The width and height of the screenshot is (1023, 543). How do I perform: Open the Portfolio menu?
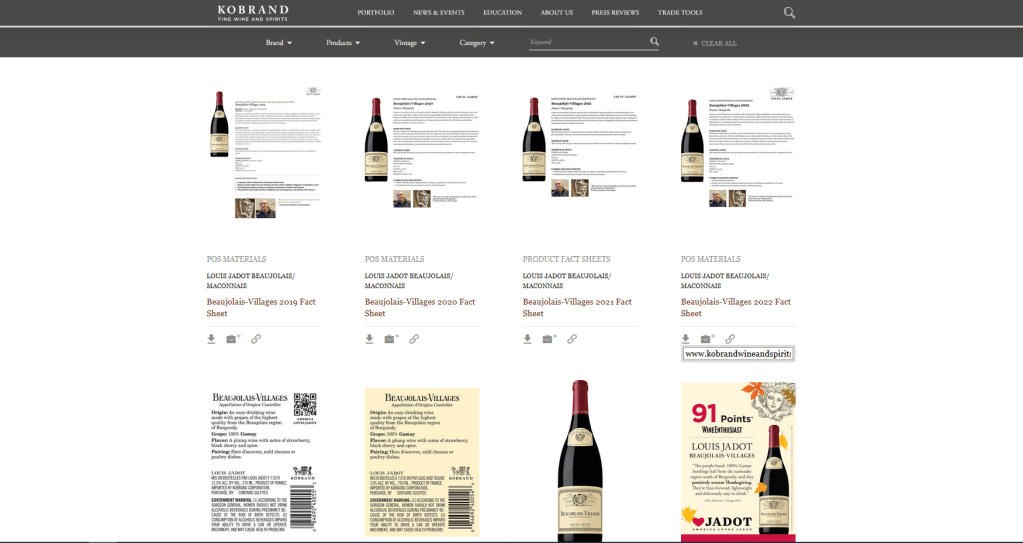coord(375,13)
